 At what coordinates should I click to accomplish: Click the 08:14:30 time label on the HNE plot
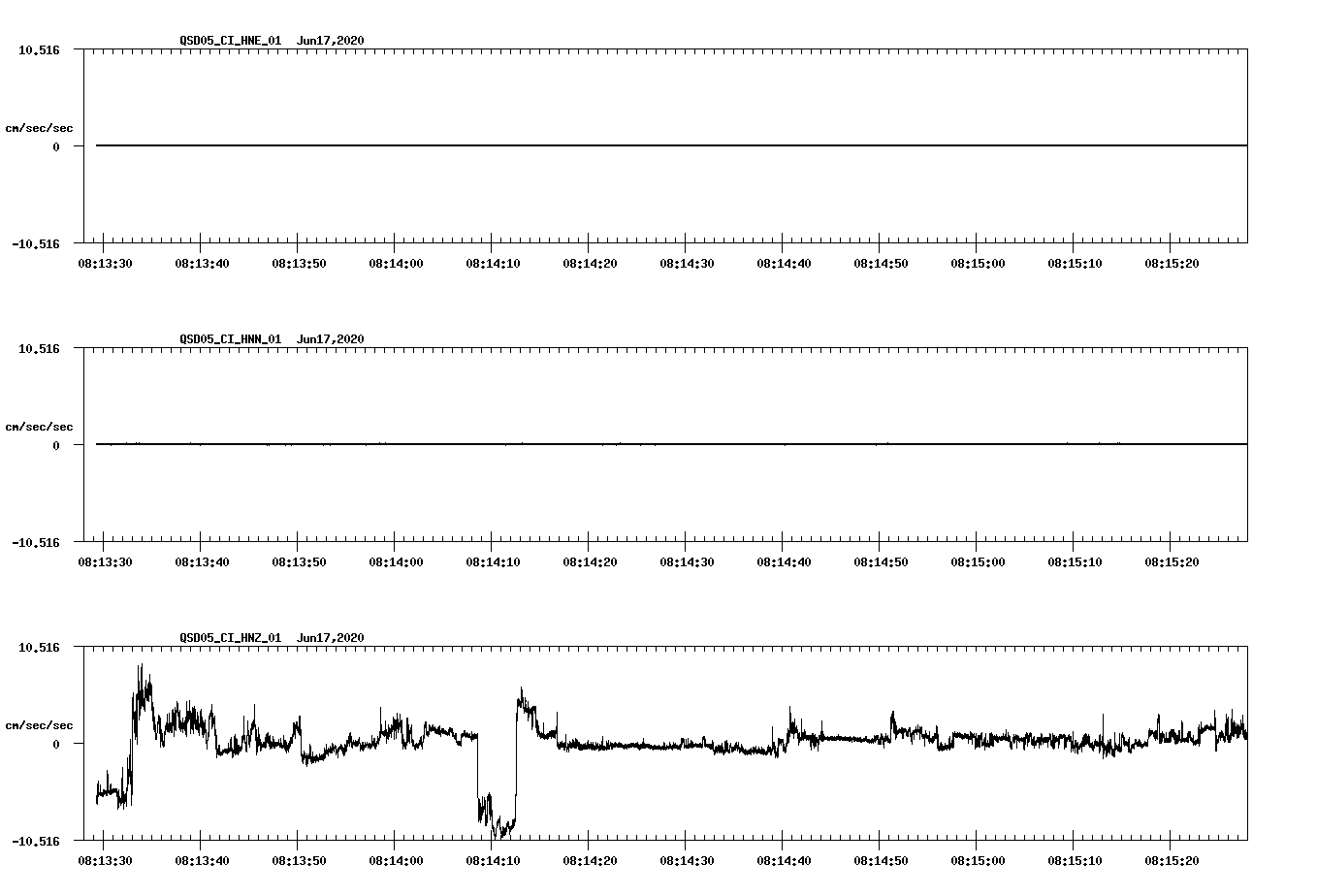click(687, 264)
